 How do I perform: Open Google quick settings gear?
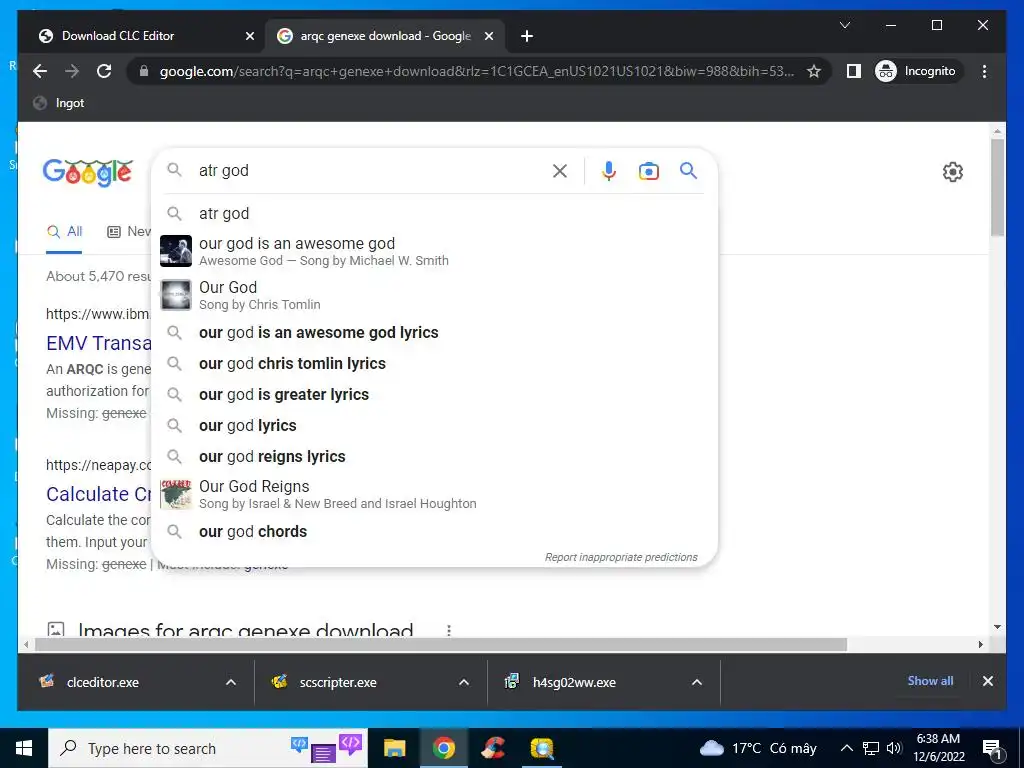[953, 172]
